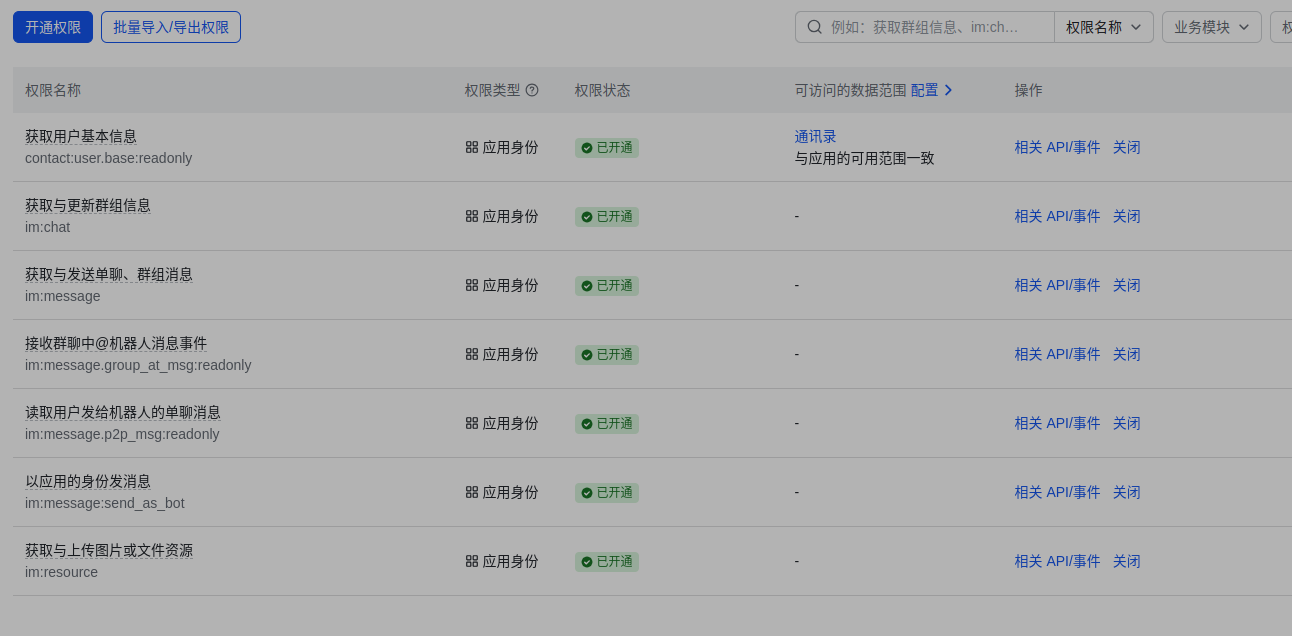The width and height of the screenshot is (1292, 636).
Task: Click the app identity icon in im:resource row
Action: coord(472,561)
